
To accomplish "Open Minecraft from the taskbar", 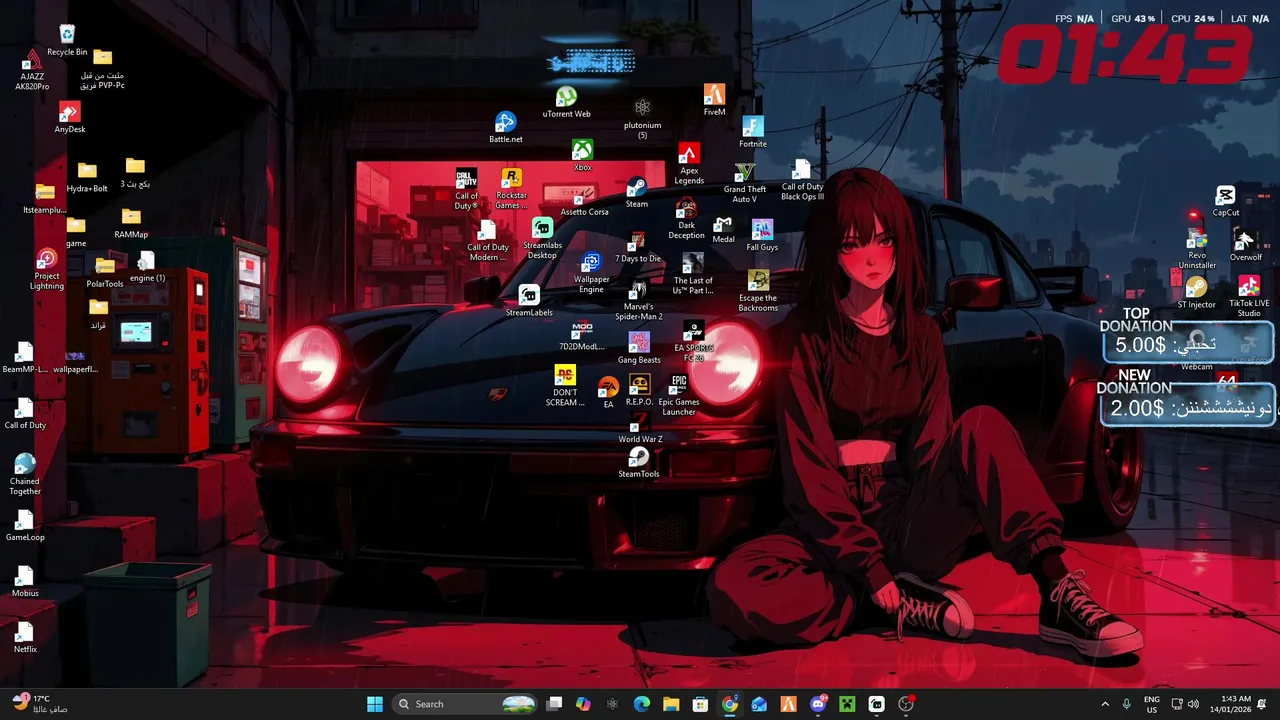I will (847, 704).
